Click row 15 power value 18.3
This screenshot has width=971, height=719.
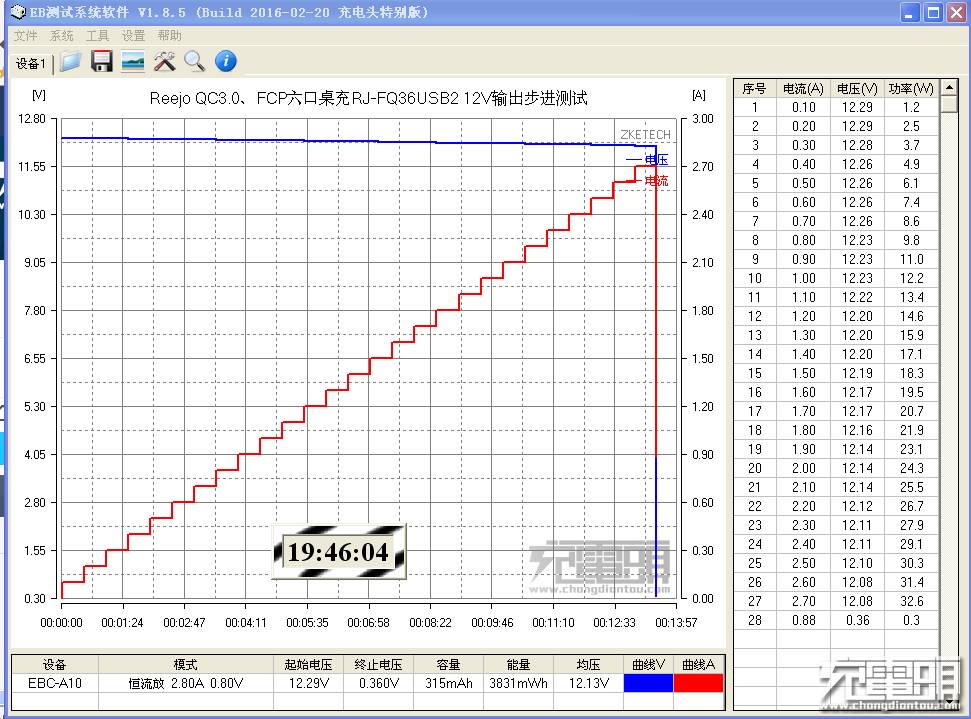912,373
